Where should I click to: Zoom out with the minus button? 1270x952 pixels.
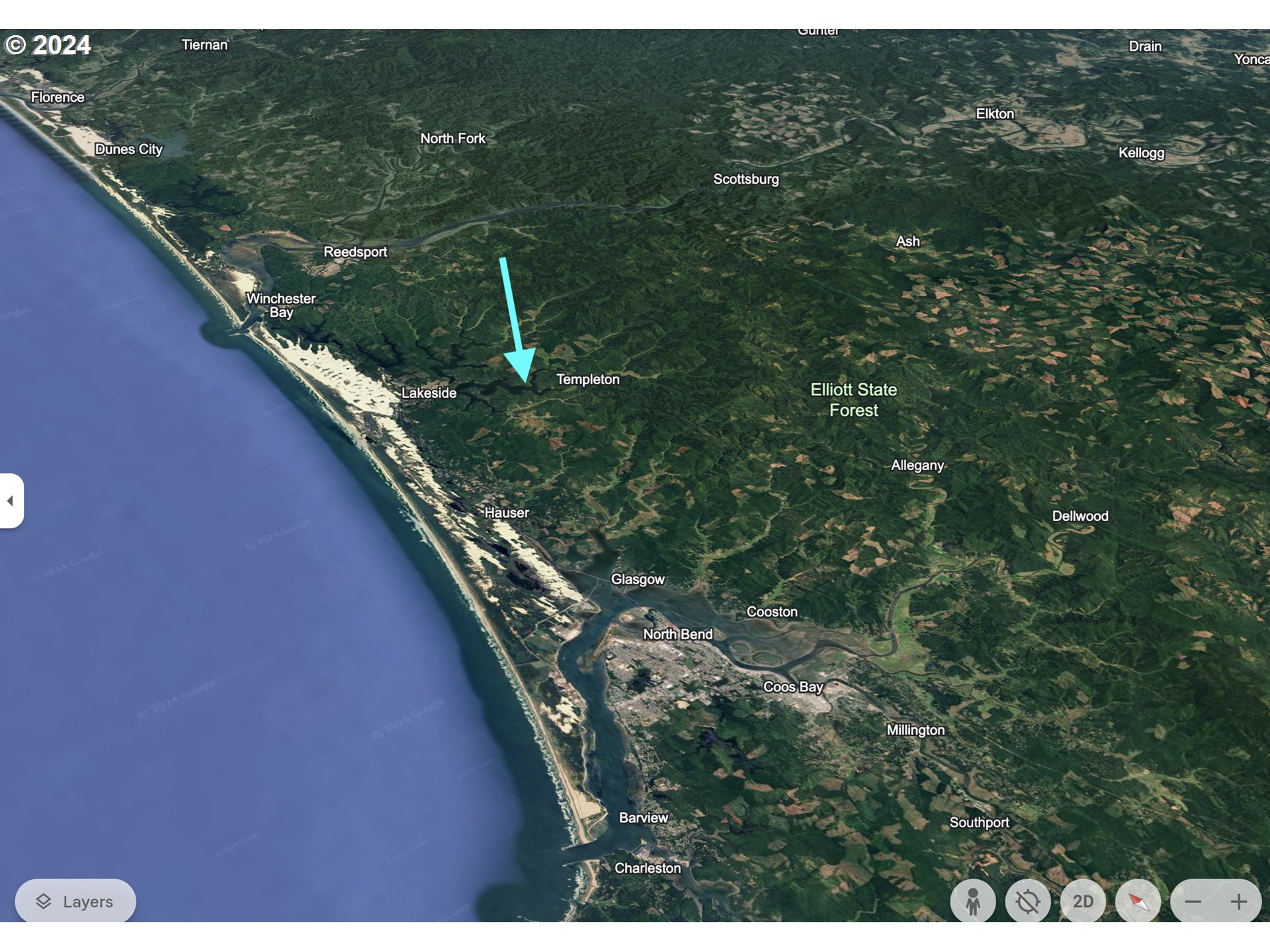1193,901
